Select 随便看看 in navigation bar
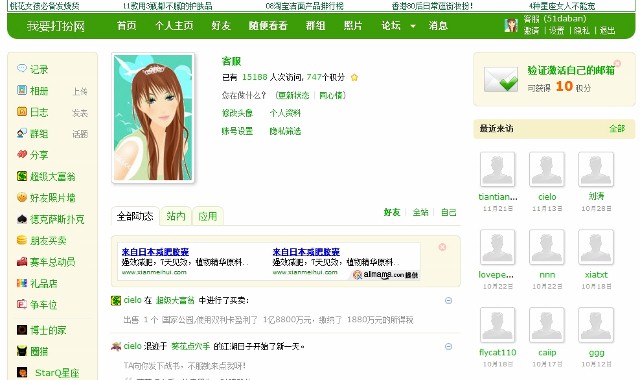Screen dimensions: 640x380 click(268, 26)
